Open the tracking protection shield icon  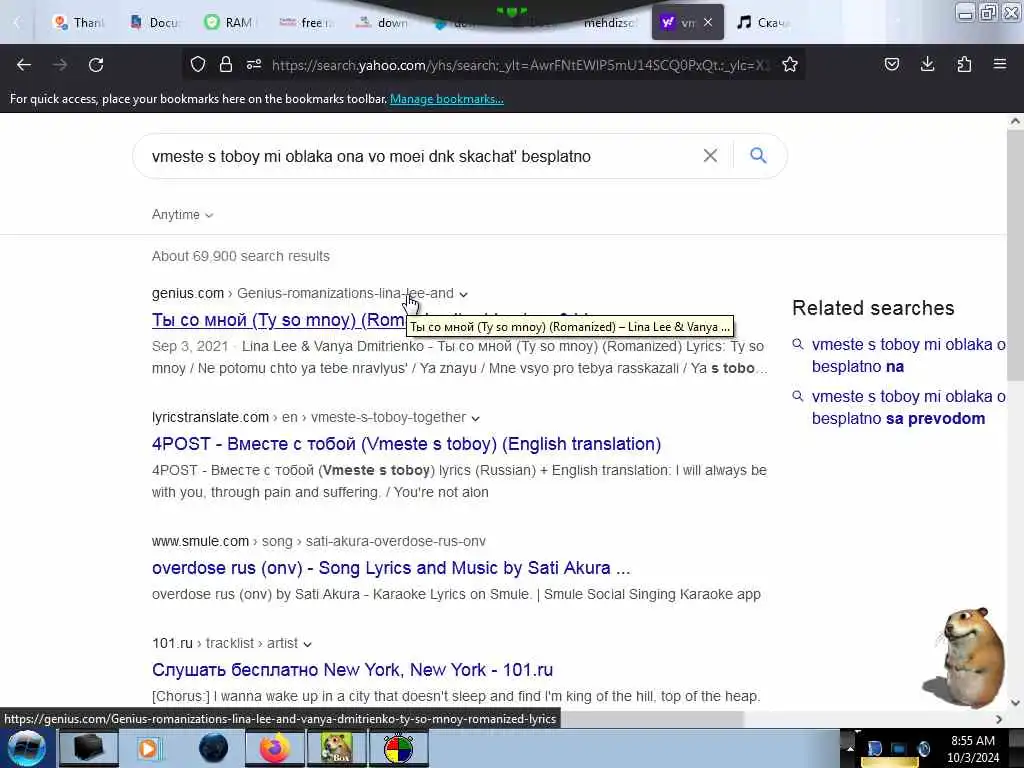(198, 64)
